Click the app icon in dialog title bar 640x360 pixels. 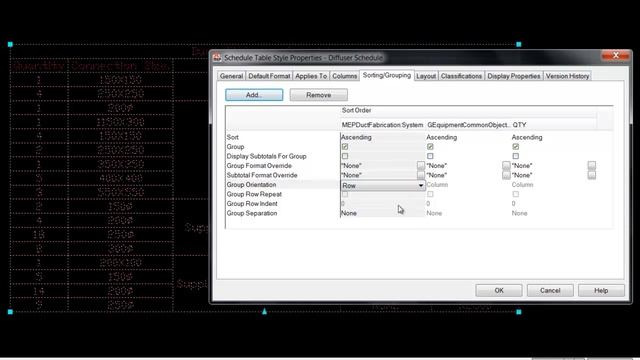click(x=217, y=58)
